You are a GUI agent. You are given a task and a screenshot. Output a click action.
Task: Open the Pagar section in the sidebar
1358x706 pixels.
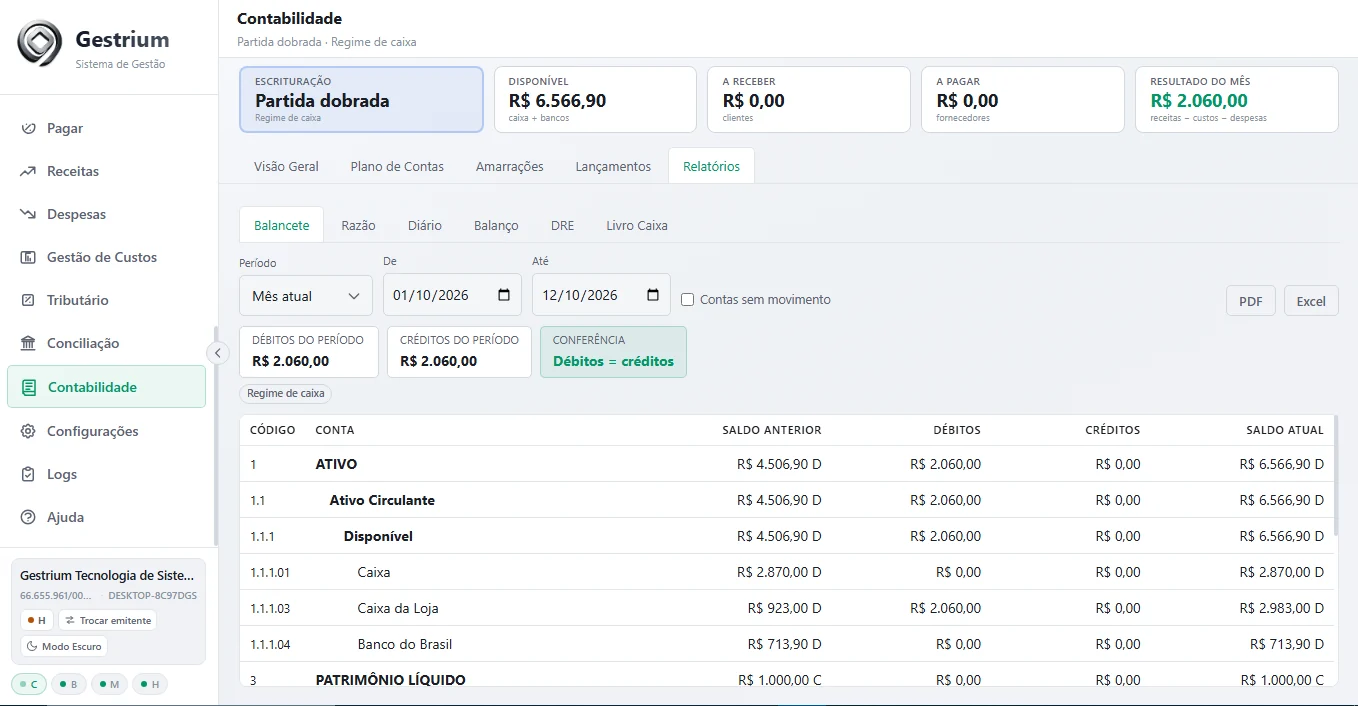(x=106, y=128)
